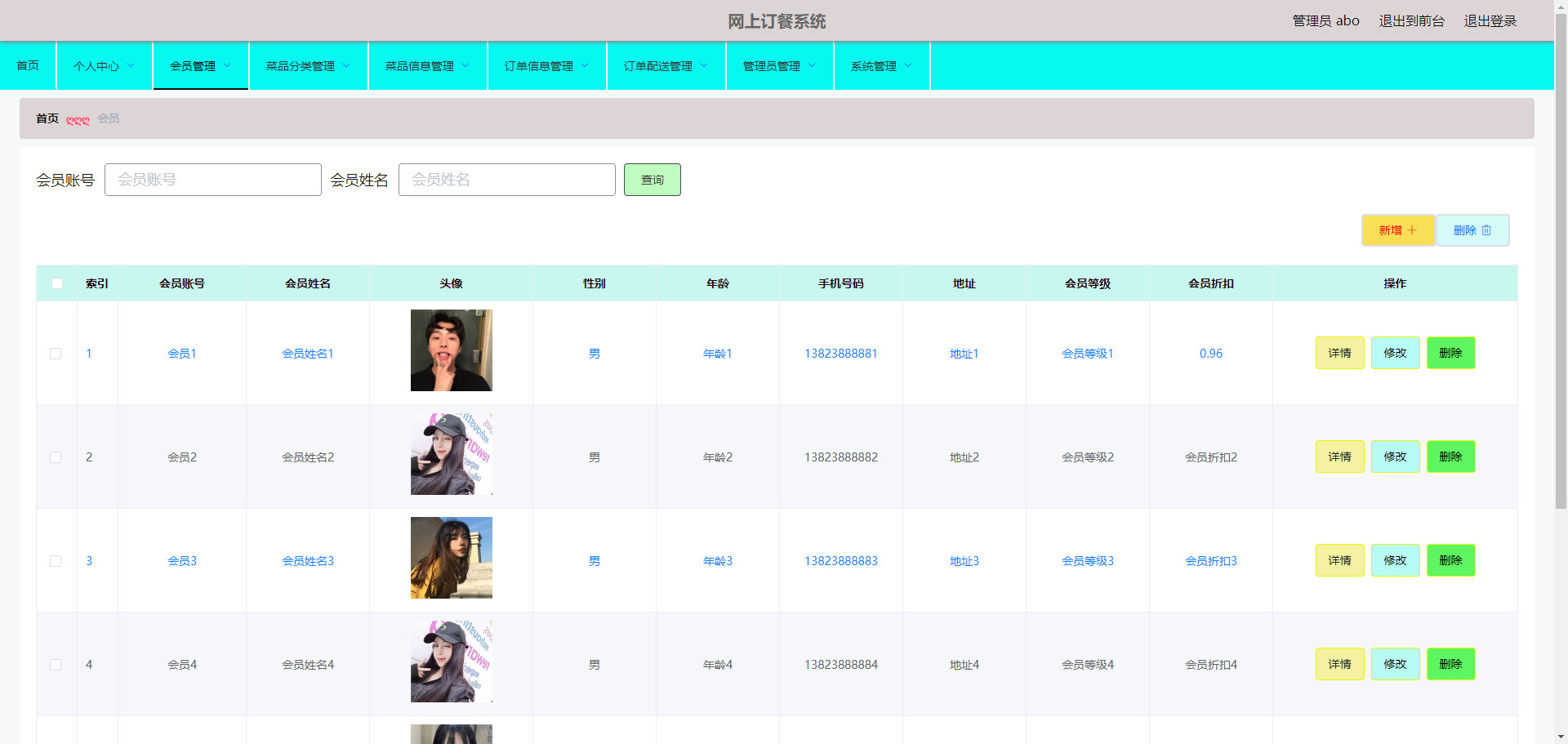
Task: Select the 会员管理 menu label
Action: [193, 66]
